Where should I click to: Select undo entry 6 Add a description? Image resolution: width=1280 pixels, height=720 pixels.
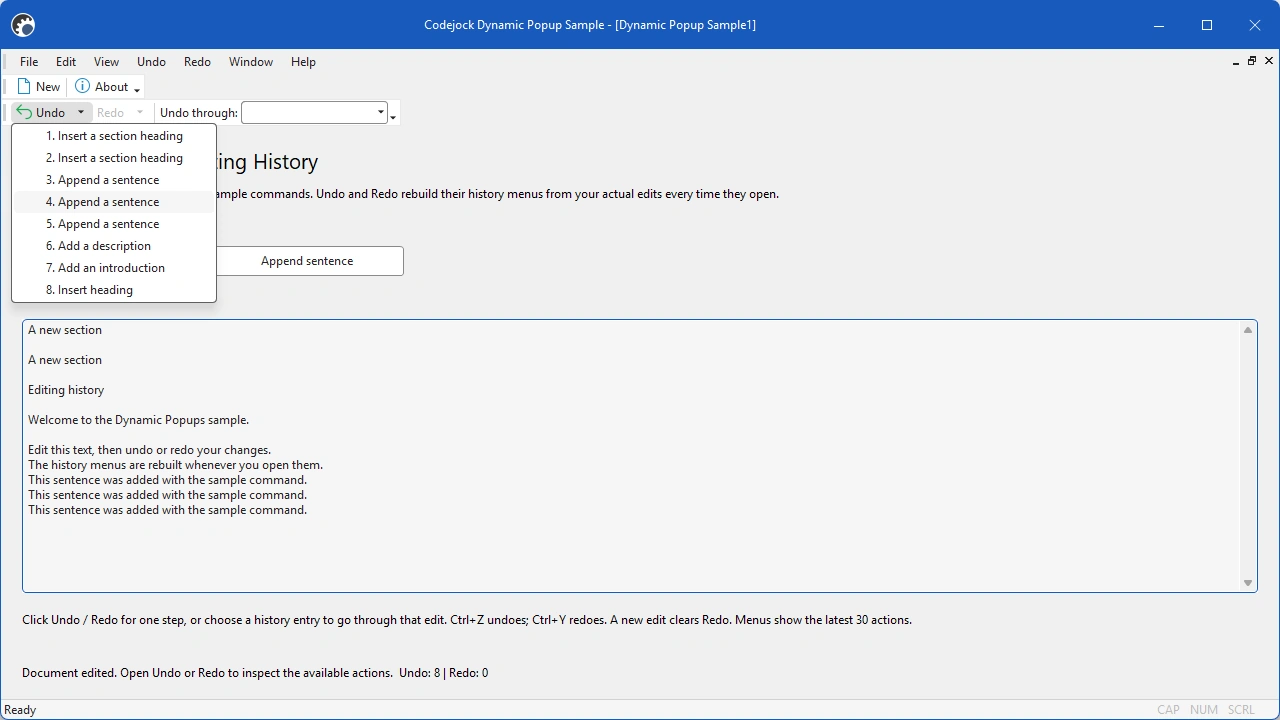(114, 246)
